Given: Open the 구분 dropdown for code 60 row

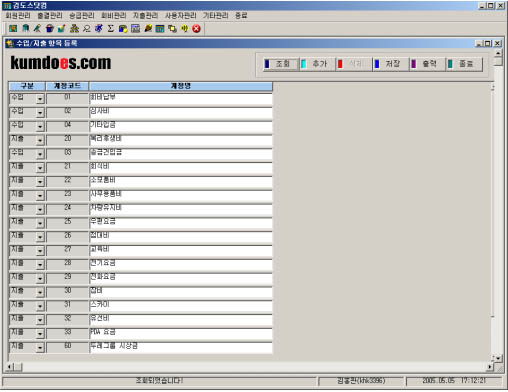Looking at the screenshot, I should pos(40,348).
